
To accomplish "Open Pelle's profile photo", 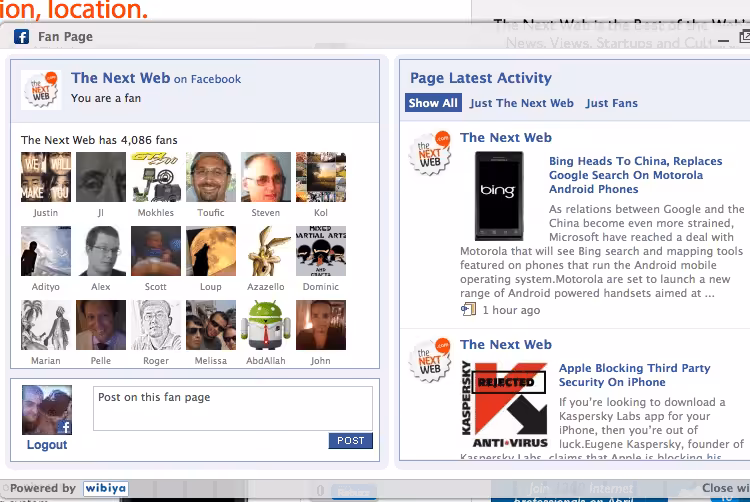I will coord(101,325).
